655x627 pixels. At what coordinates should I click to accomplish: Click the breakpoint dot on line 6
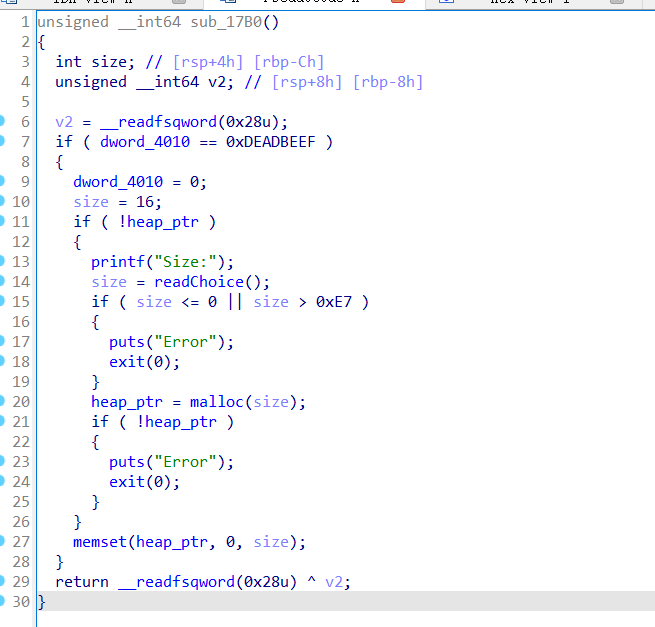point(4,122)
